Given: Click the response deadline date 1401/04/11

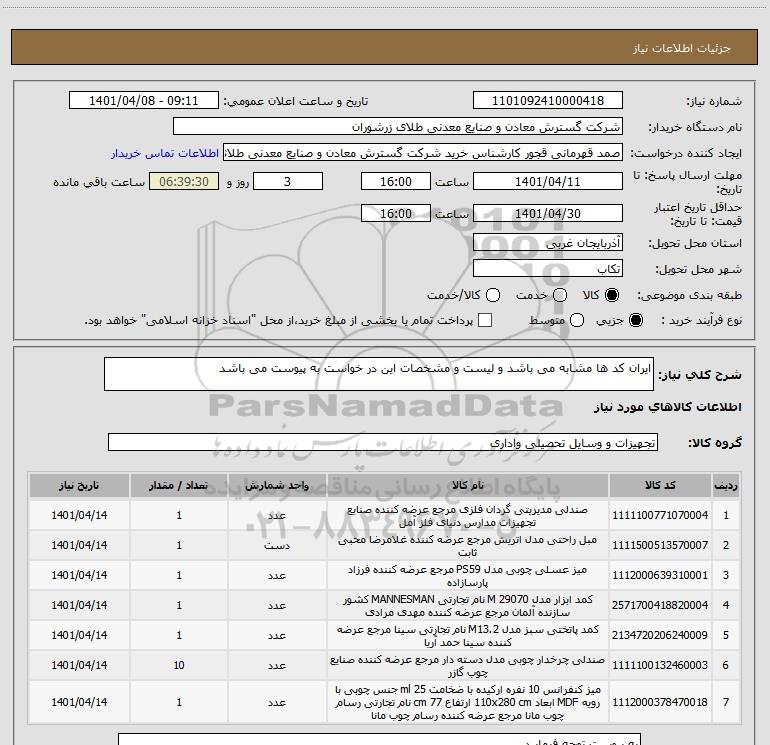Looking at the screenshot, I should 548,181.
